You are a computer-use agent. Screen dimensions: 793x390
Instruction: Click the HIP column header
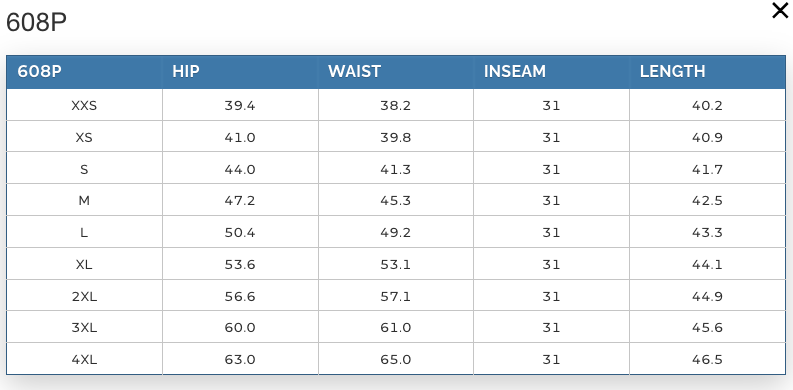[x=186, y=71]
